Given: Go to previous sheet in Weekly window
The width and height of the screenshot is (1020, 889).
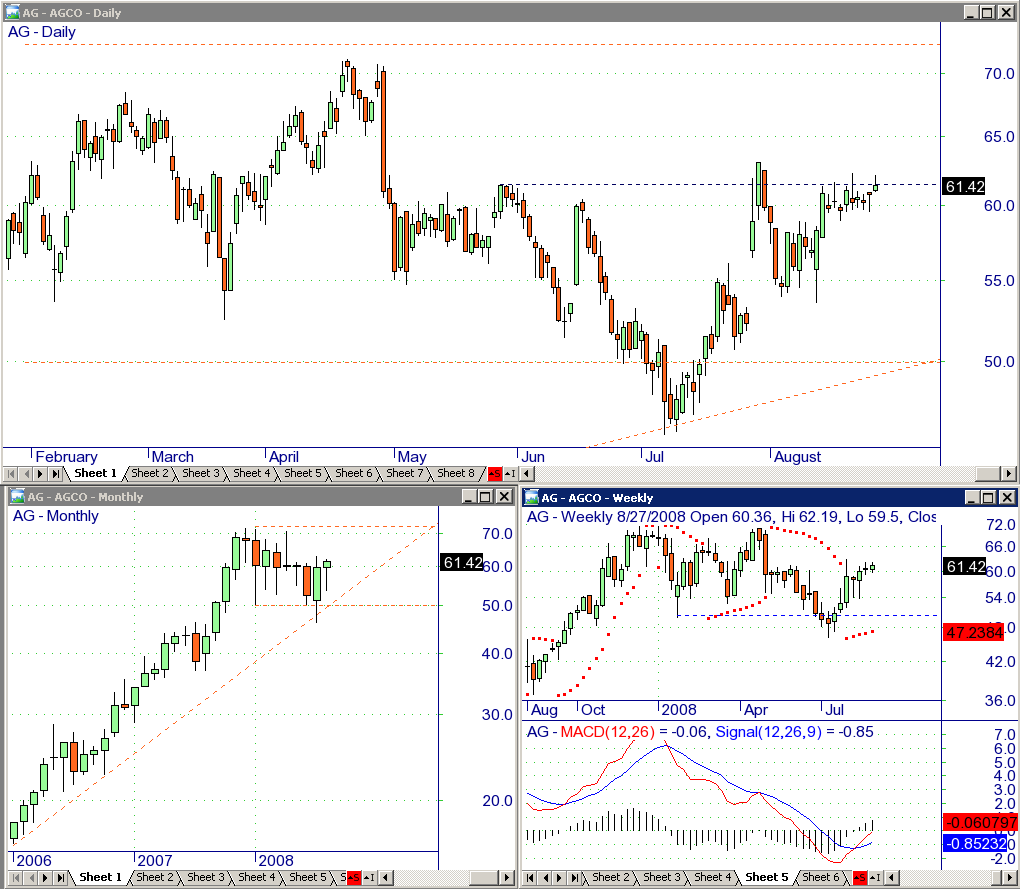Looking at the screenshot, I should 545,878.
